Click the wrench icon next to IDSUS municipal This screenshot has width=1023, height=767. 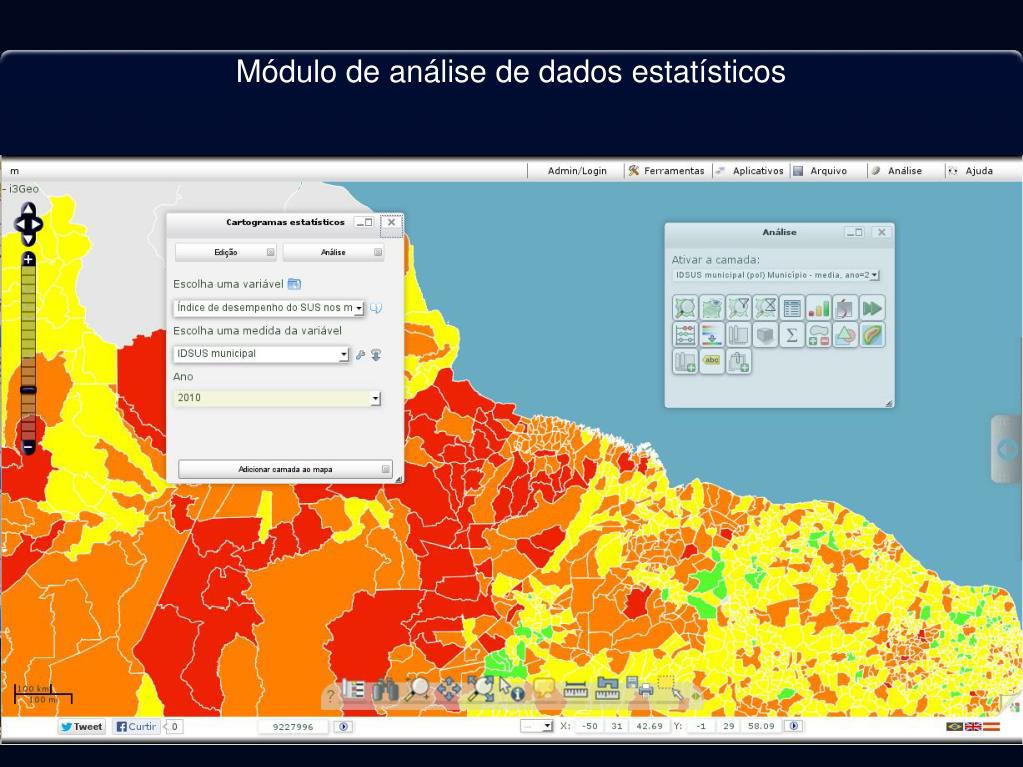click(x=360, y=355)
